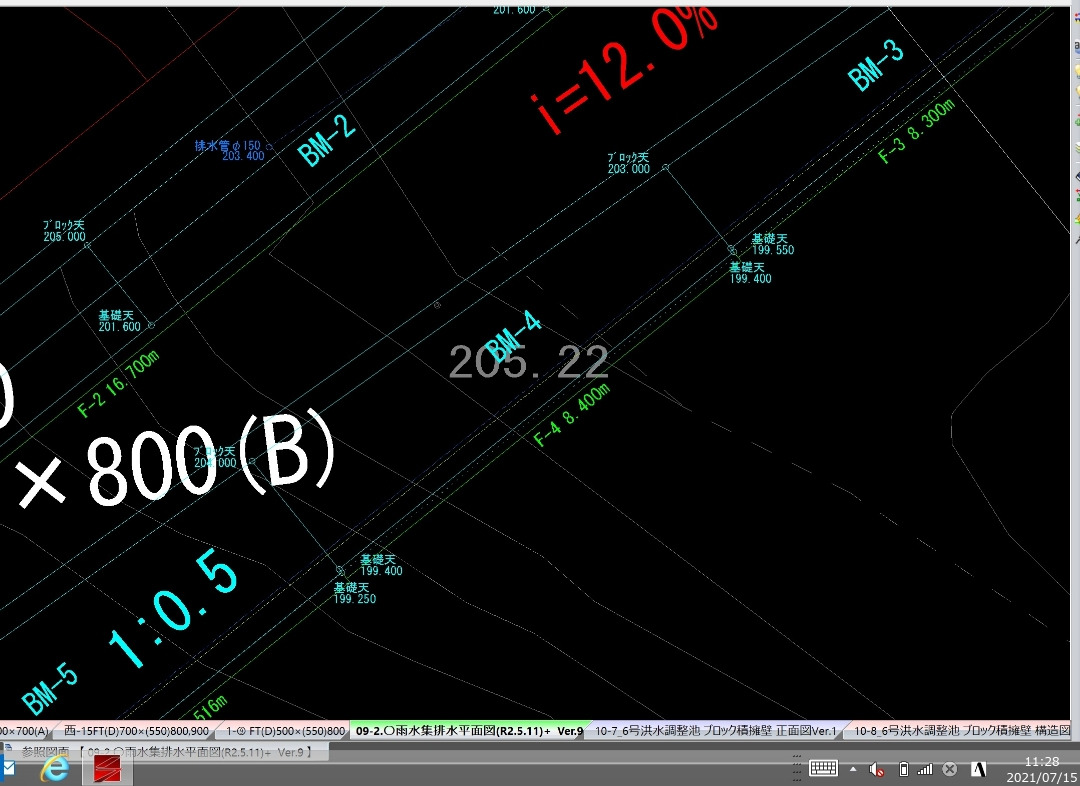Select the green F-3 8.300m label
Image resolution: width=1080 pixels, height=786 pixels.
(x=917, y=131)
